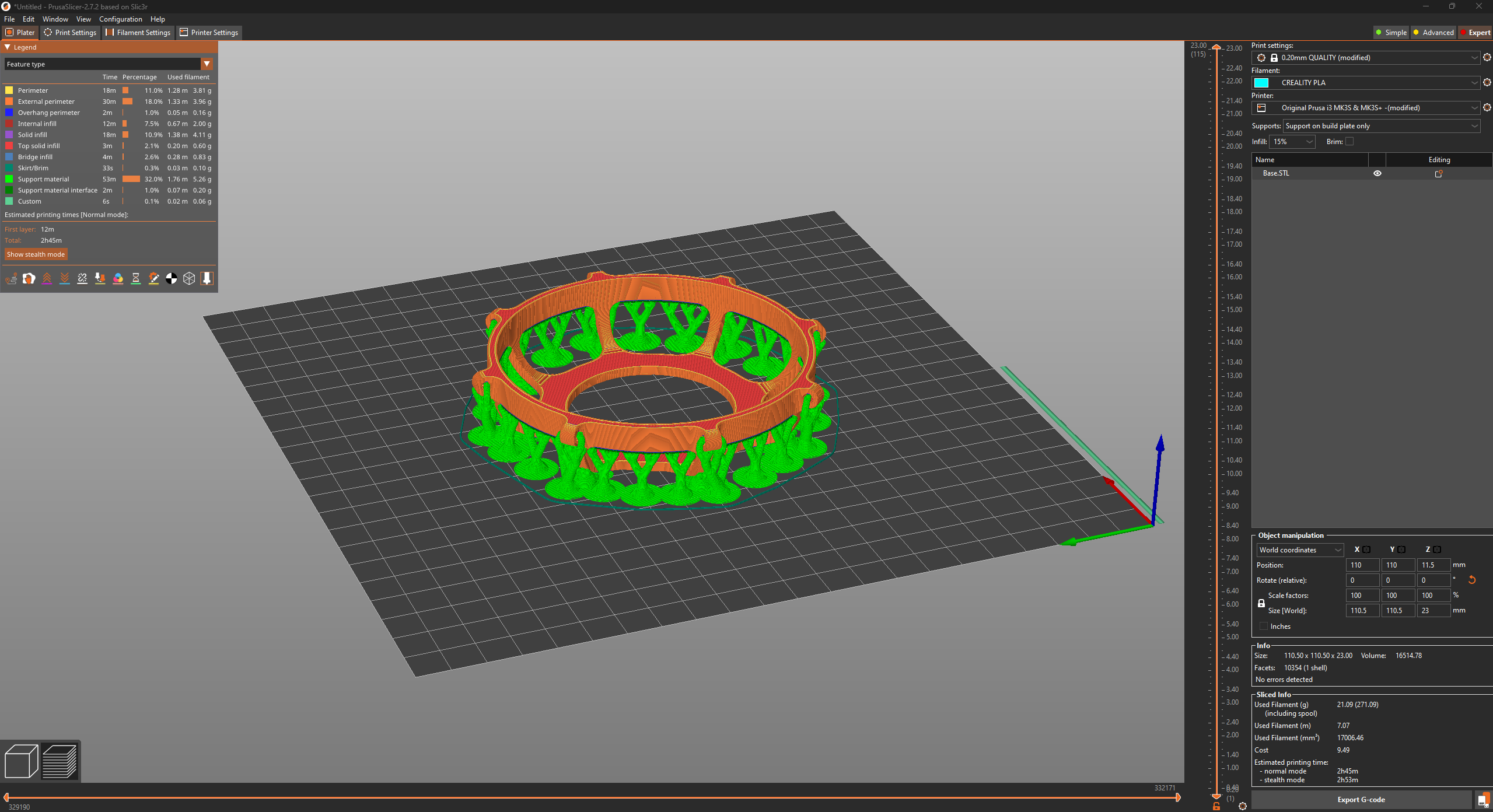1493x812 pixels.
Task: Open Base.STL editing settings icon
Action: click(x=1439, y=173)
